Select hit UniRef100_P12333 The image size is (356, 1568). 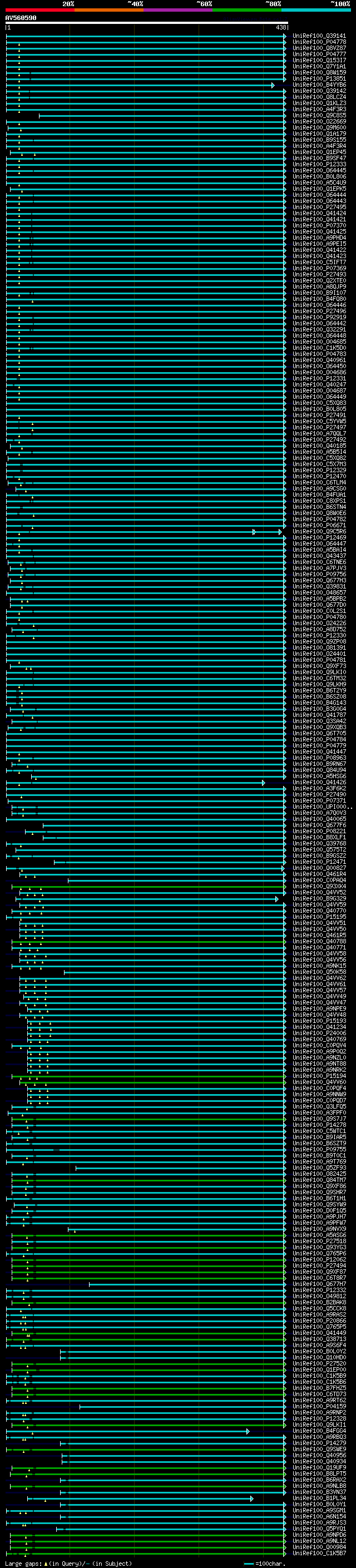[x=319, y=164]
